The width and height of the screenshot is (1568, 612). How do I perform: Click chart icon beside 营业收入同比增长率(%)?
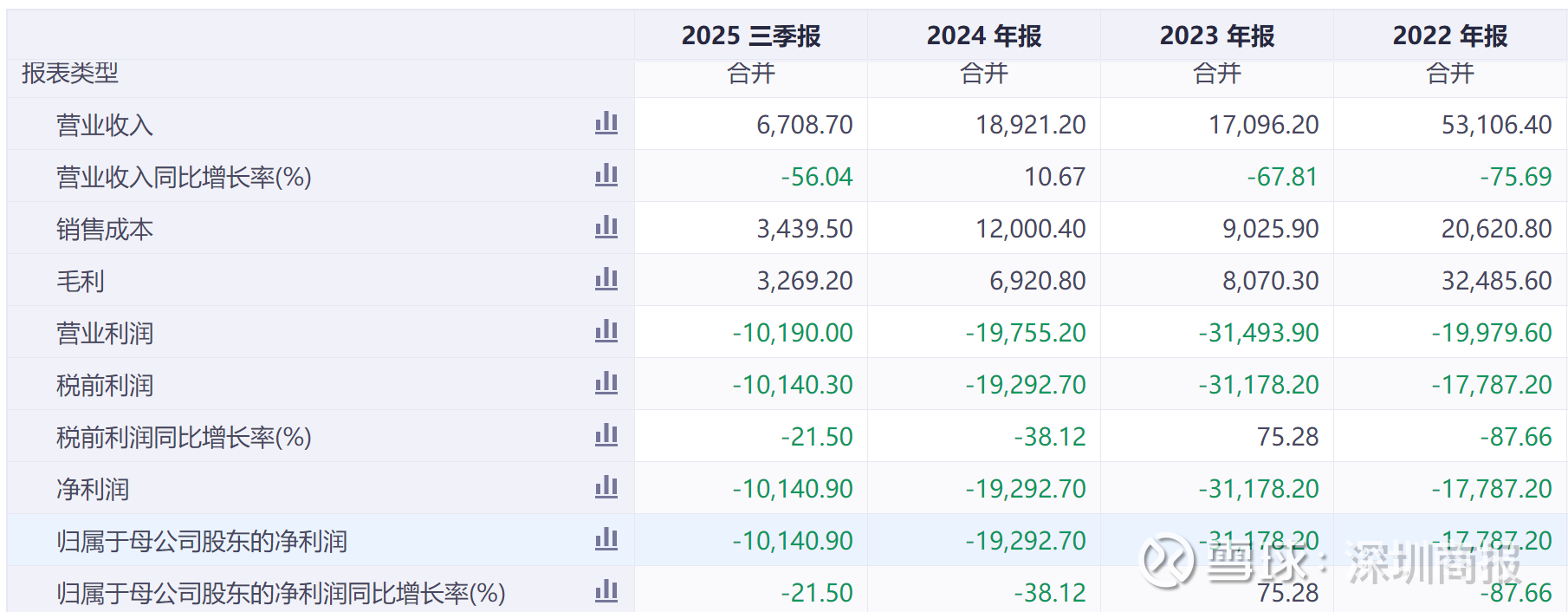click(606, 175)
